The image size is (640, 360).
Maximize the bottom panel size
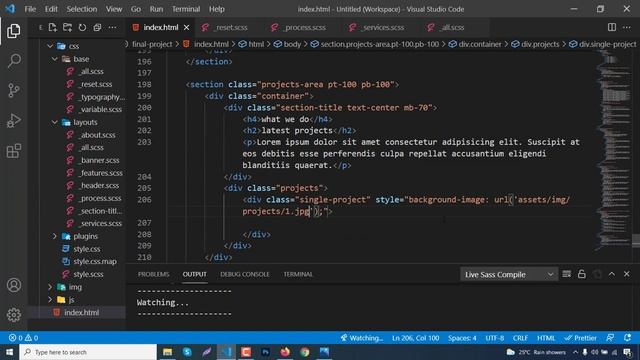[x=611, y=274]
